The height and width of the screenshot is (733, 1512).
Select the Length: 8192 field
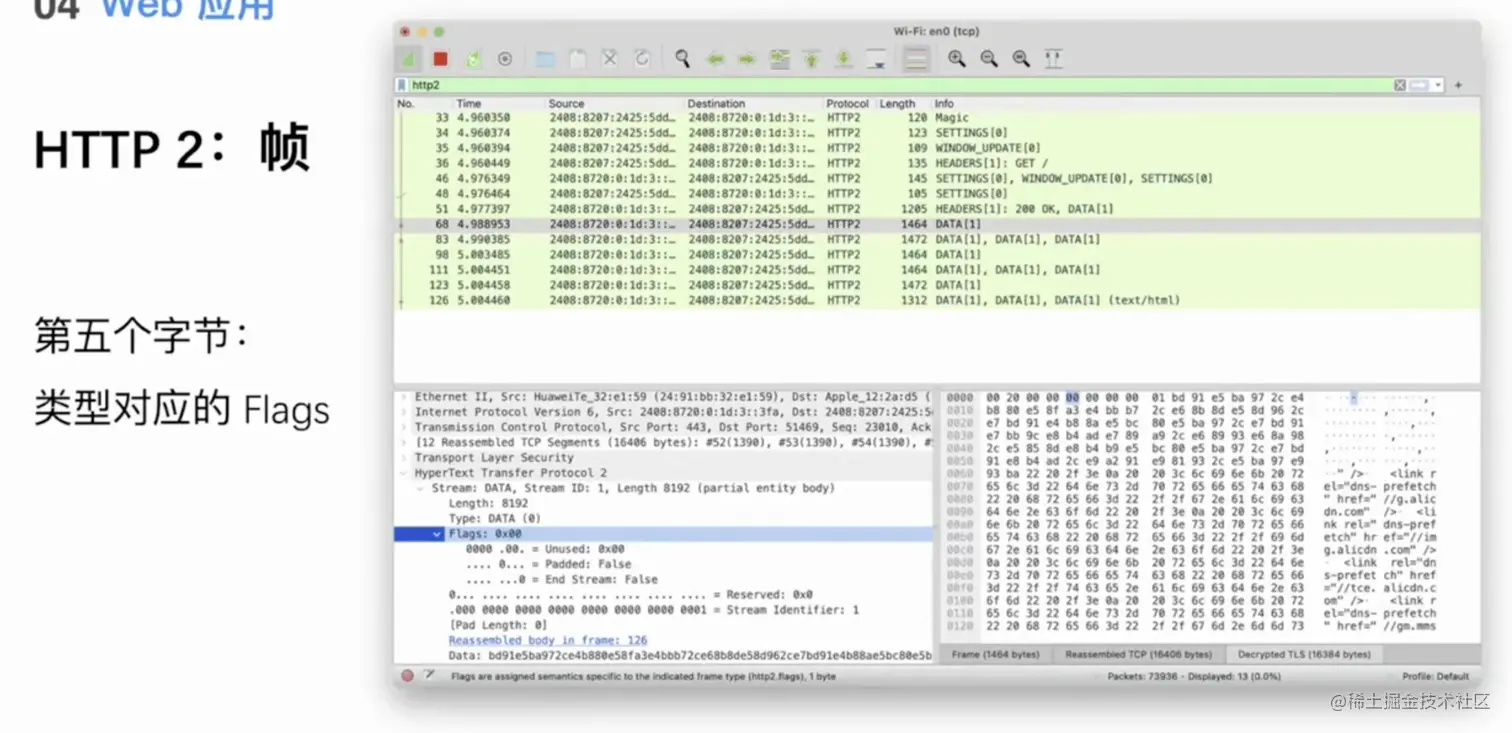click(x=488, y=503)
